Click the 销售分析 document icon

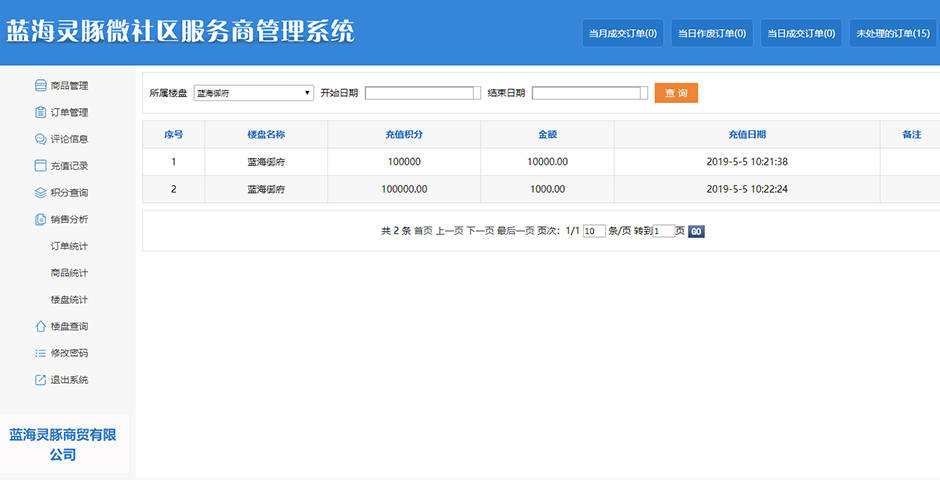click(40, 219)
